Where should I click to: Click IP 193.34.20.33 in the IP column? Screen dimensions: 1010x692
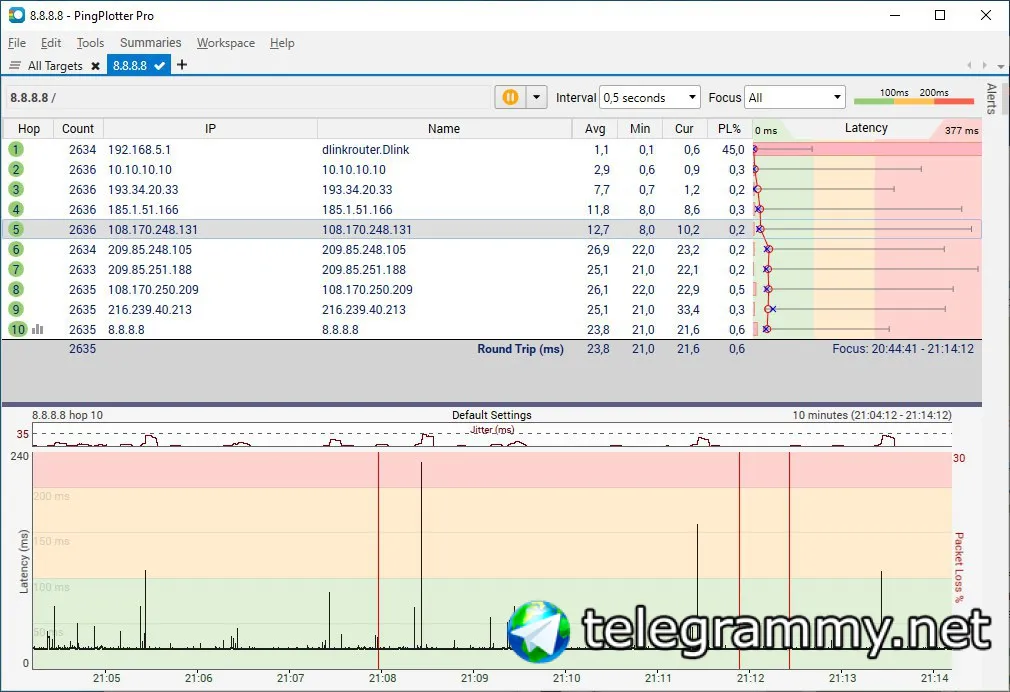pyautogui.click(x=143, y=189)
